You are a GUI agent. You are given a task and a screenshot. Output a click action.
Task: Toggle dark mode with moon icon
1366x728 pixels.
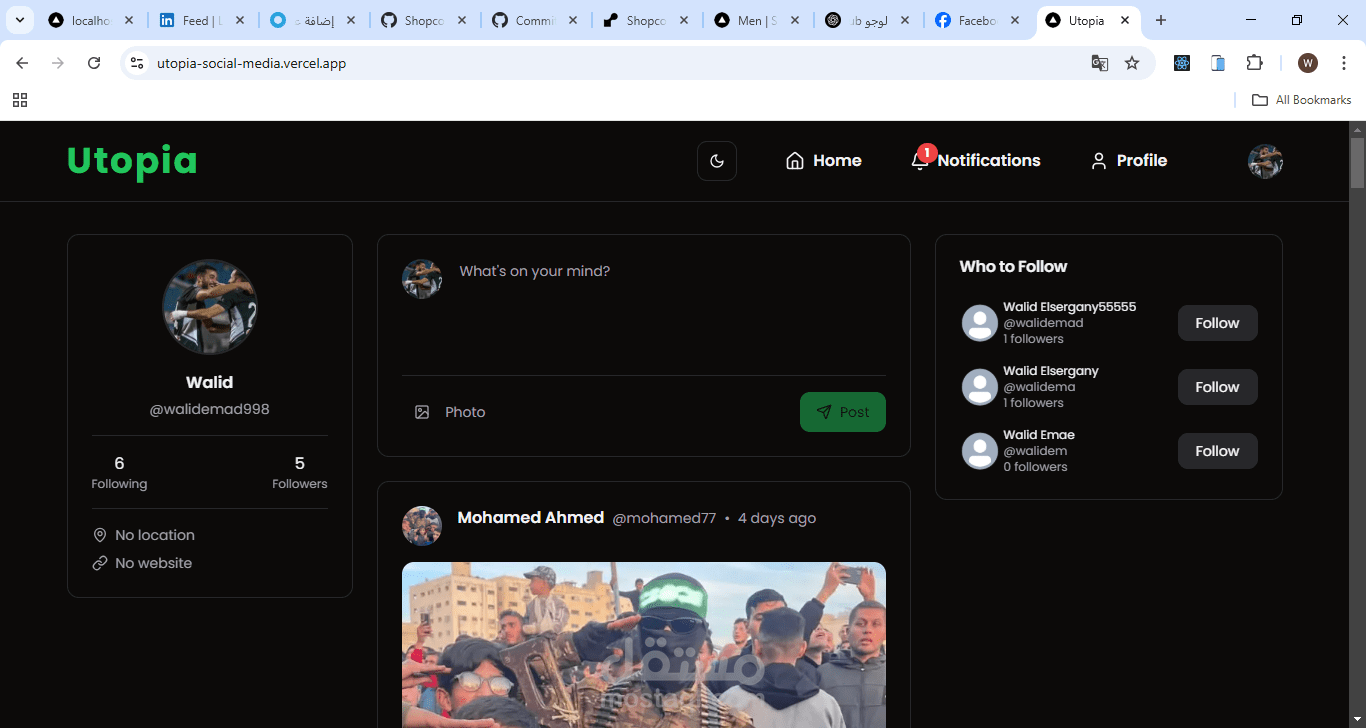[717, 161]
